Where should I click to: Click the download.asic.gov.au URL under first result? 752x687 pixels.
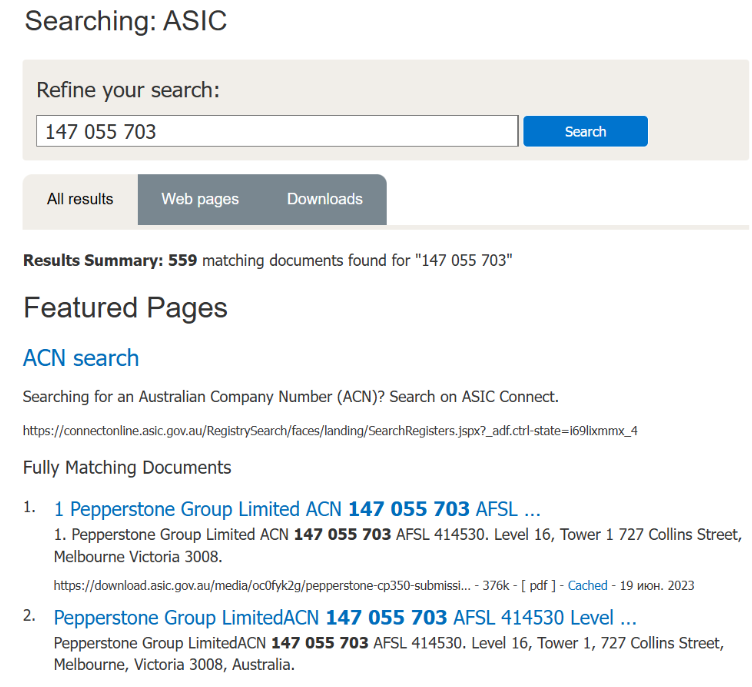[262, 585]
